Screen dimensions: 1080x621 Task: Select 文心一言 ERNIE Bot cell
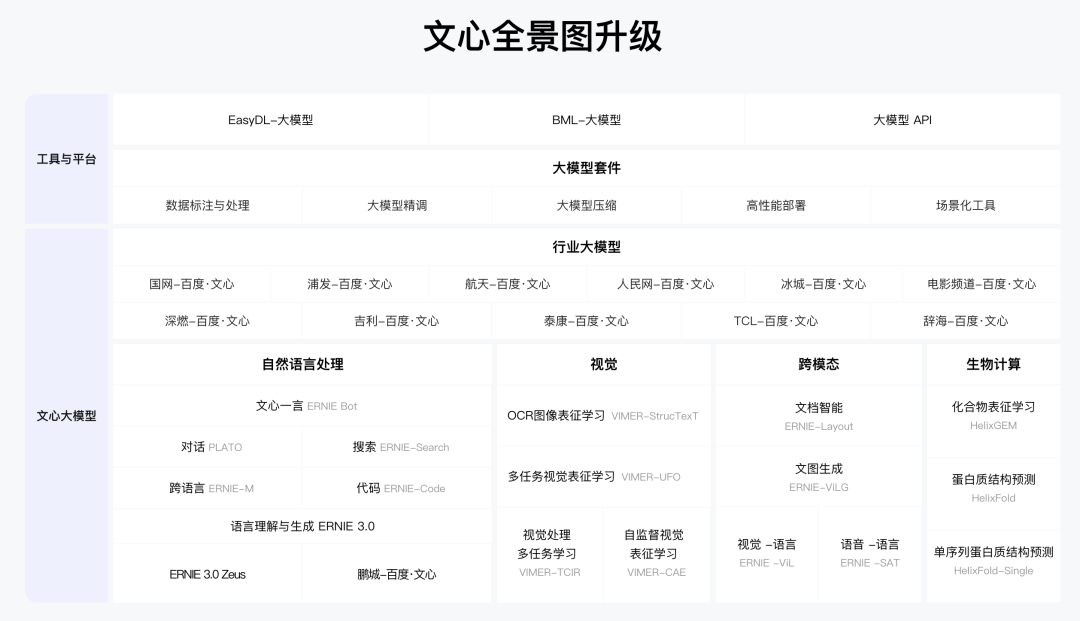point(302,406)
